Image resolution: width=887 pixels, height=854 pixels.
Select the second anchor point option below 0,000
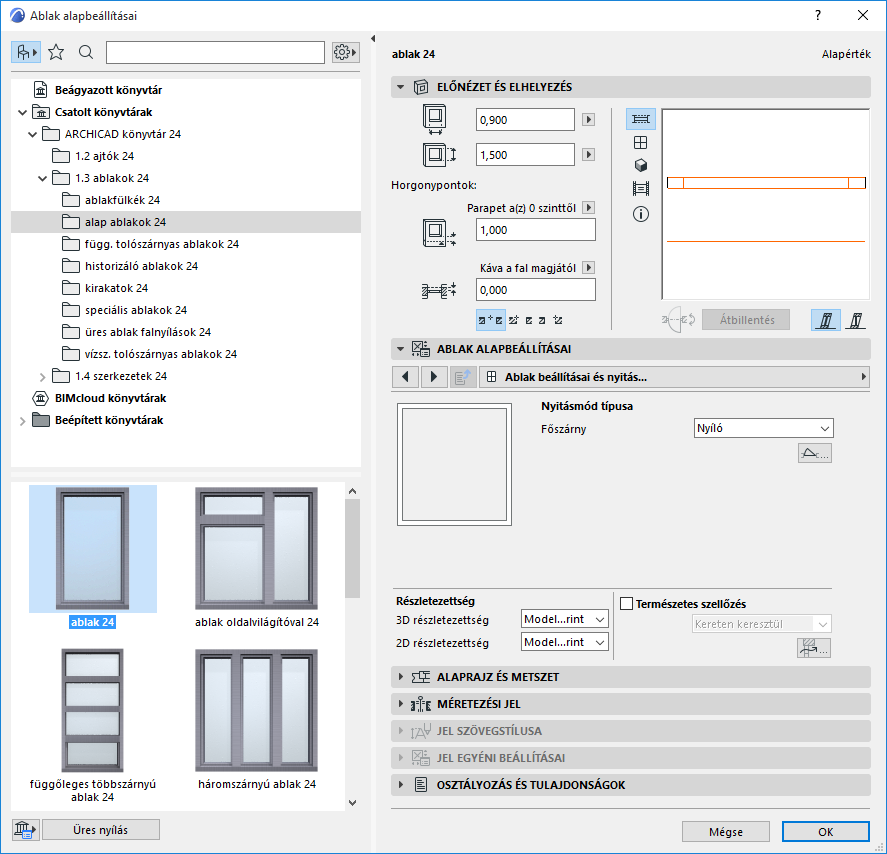512,319
